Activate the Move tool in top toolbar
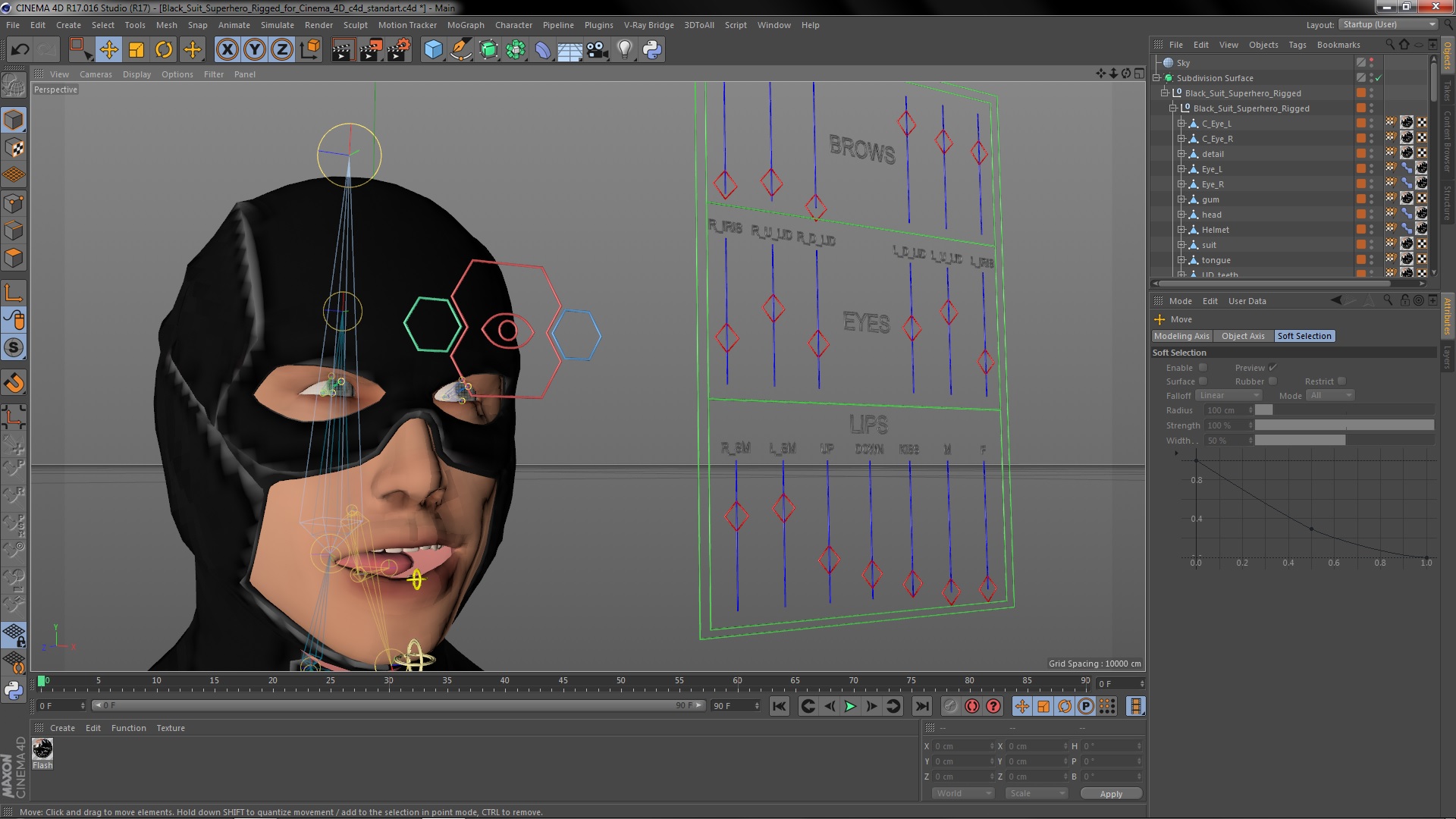Screen dimensions: 1456x819 coord(108,50)
